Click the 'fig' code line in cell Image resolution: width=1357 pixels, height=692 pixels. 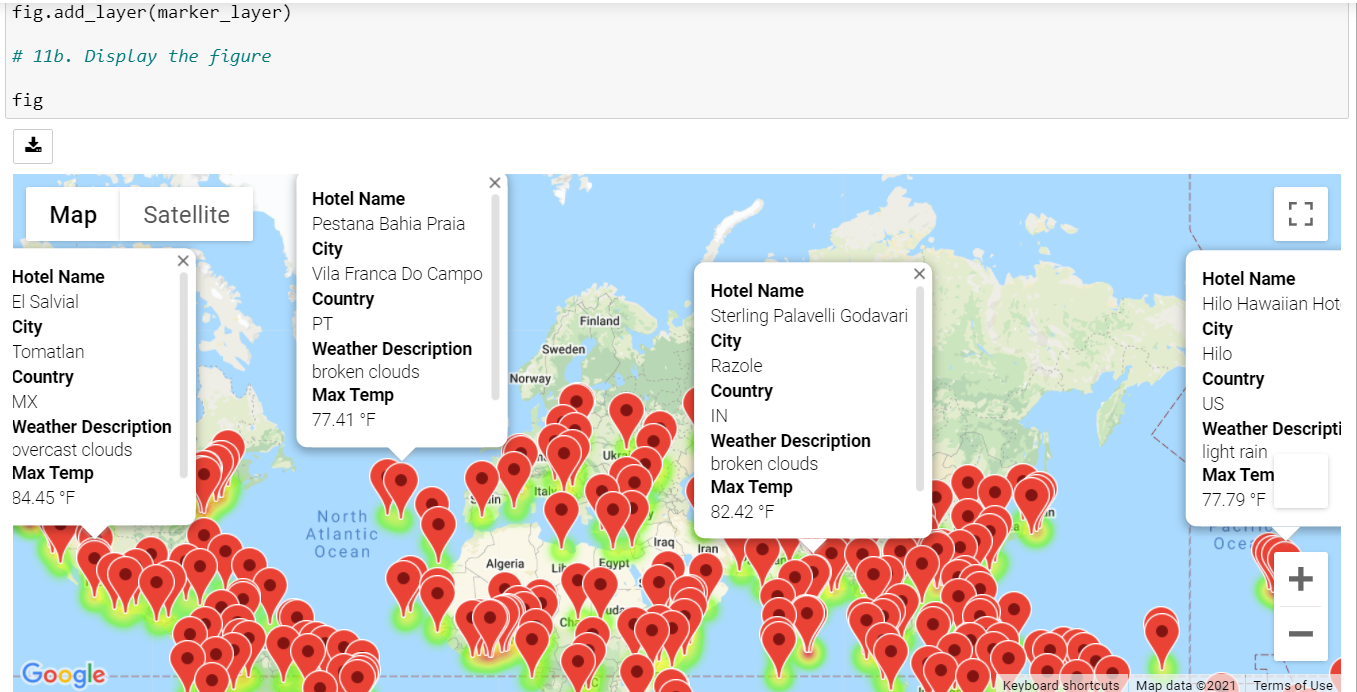click(x=28, y=100)
